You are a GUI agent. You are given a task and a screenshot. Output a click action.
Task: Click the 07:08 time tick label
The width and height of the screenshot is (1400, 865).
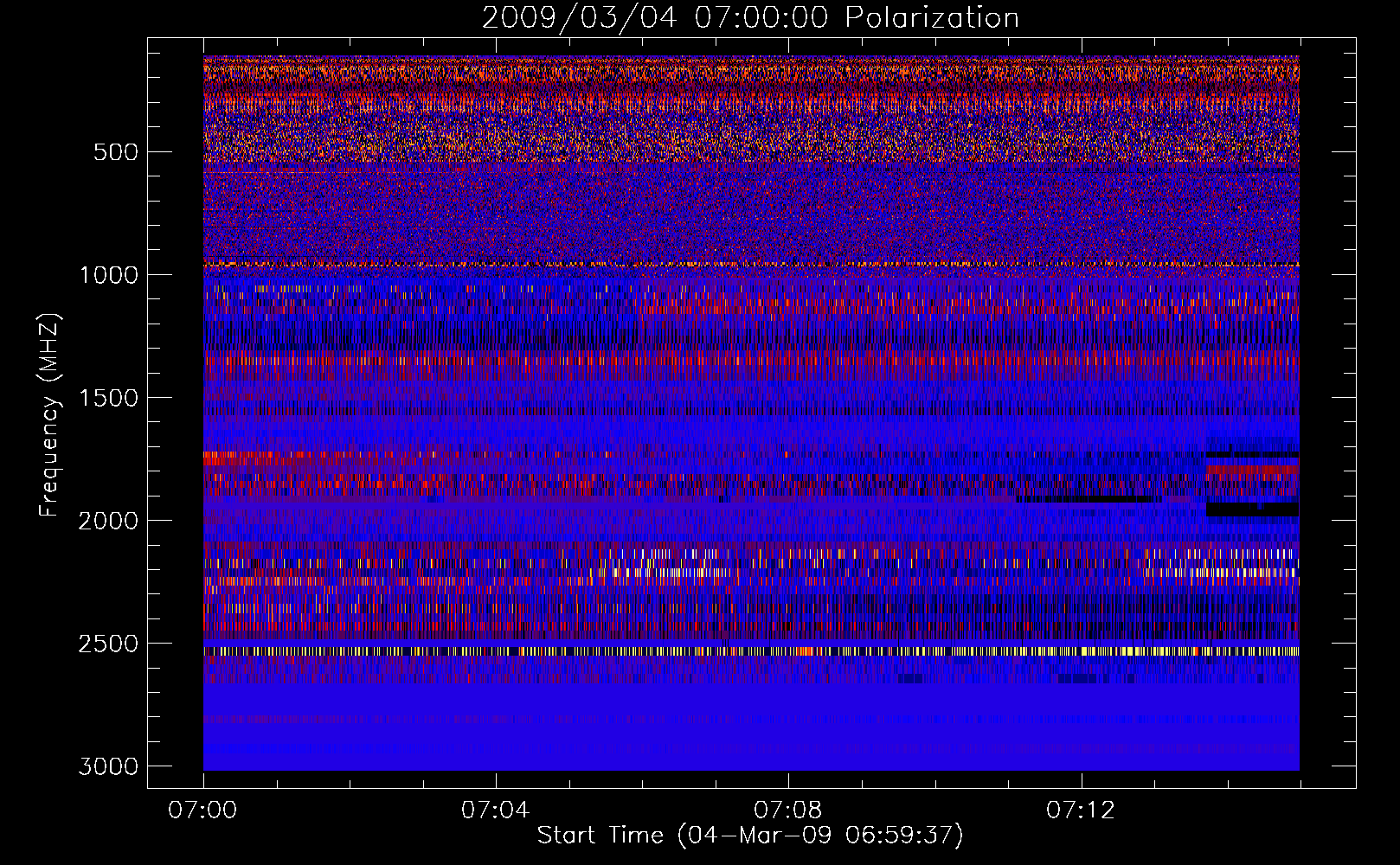coord(787,811)
